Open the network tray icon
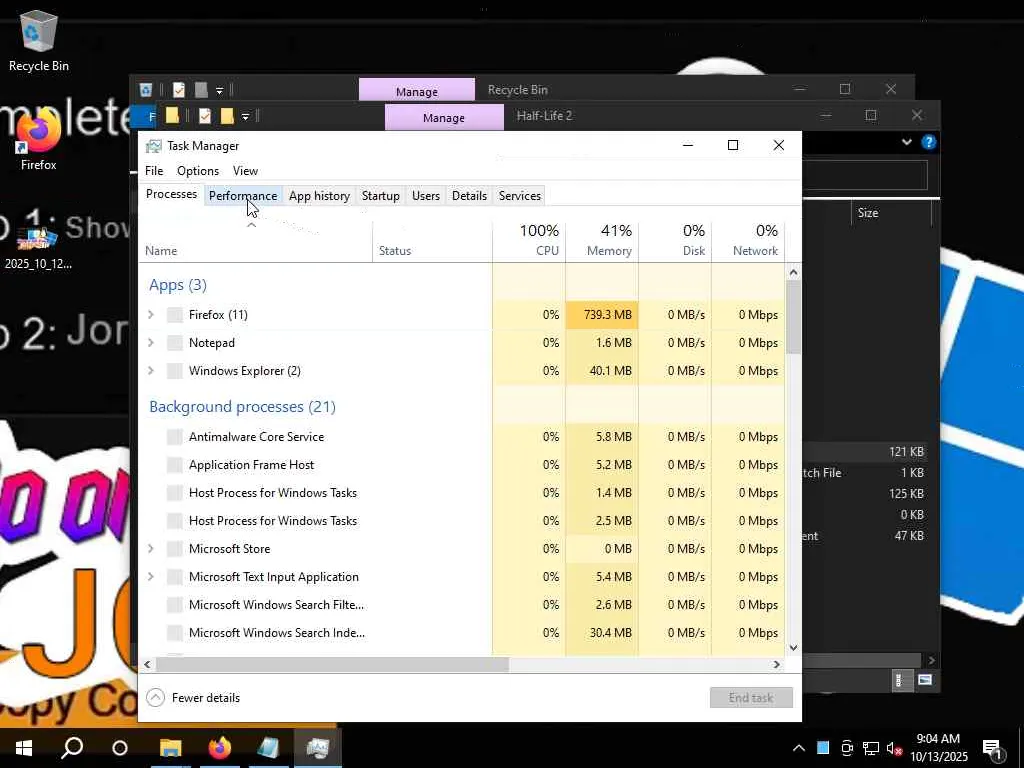The image size is (1024, 768). point(871,748)
